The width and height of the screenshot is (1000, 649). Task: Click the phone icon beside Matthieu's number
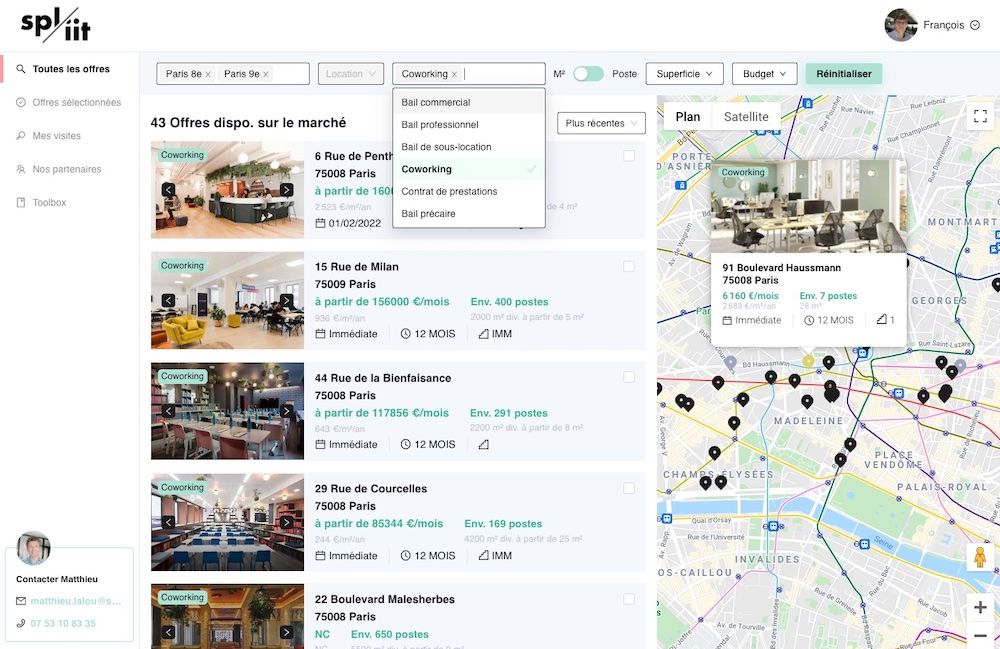[19, 622]
